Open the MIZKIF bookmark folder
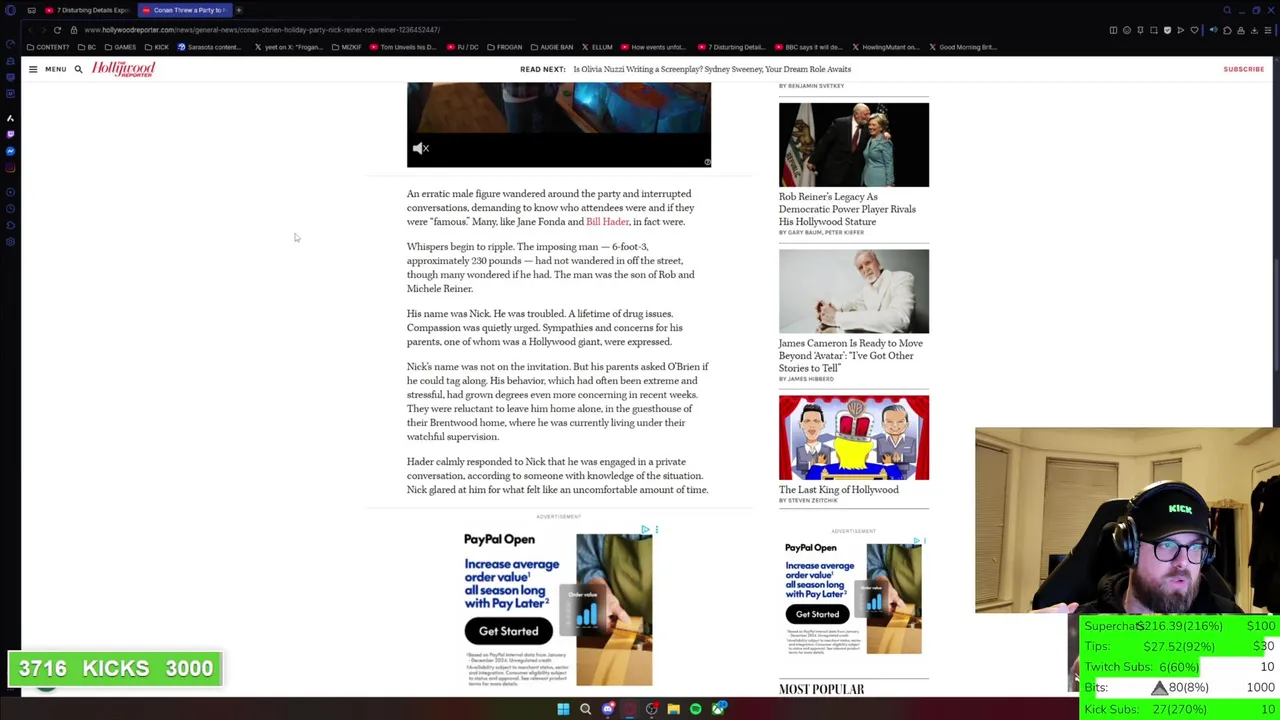 tap(346, 47)
